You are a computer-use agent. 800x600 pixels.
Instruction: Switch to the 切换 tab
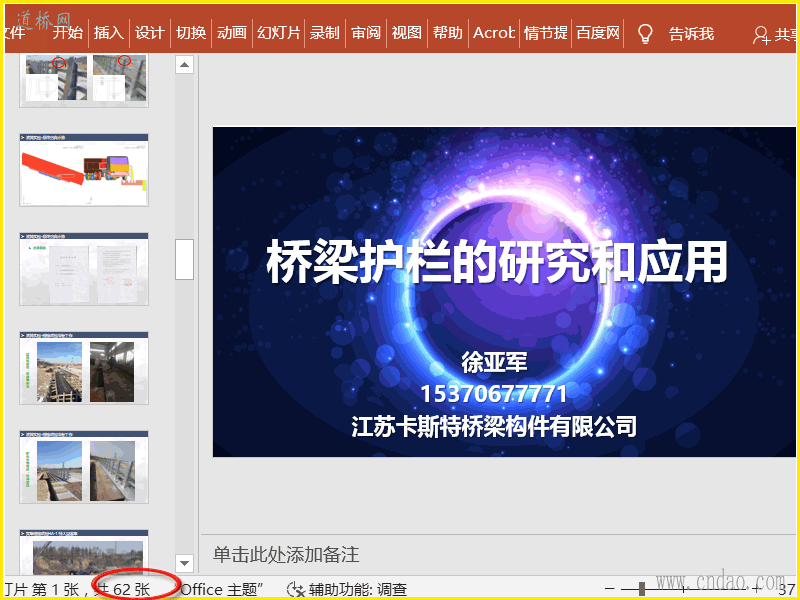coord(191,33)
